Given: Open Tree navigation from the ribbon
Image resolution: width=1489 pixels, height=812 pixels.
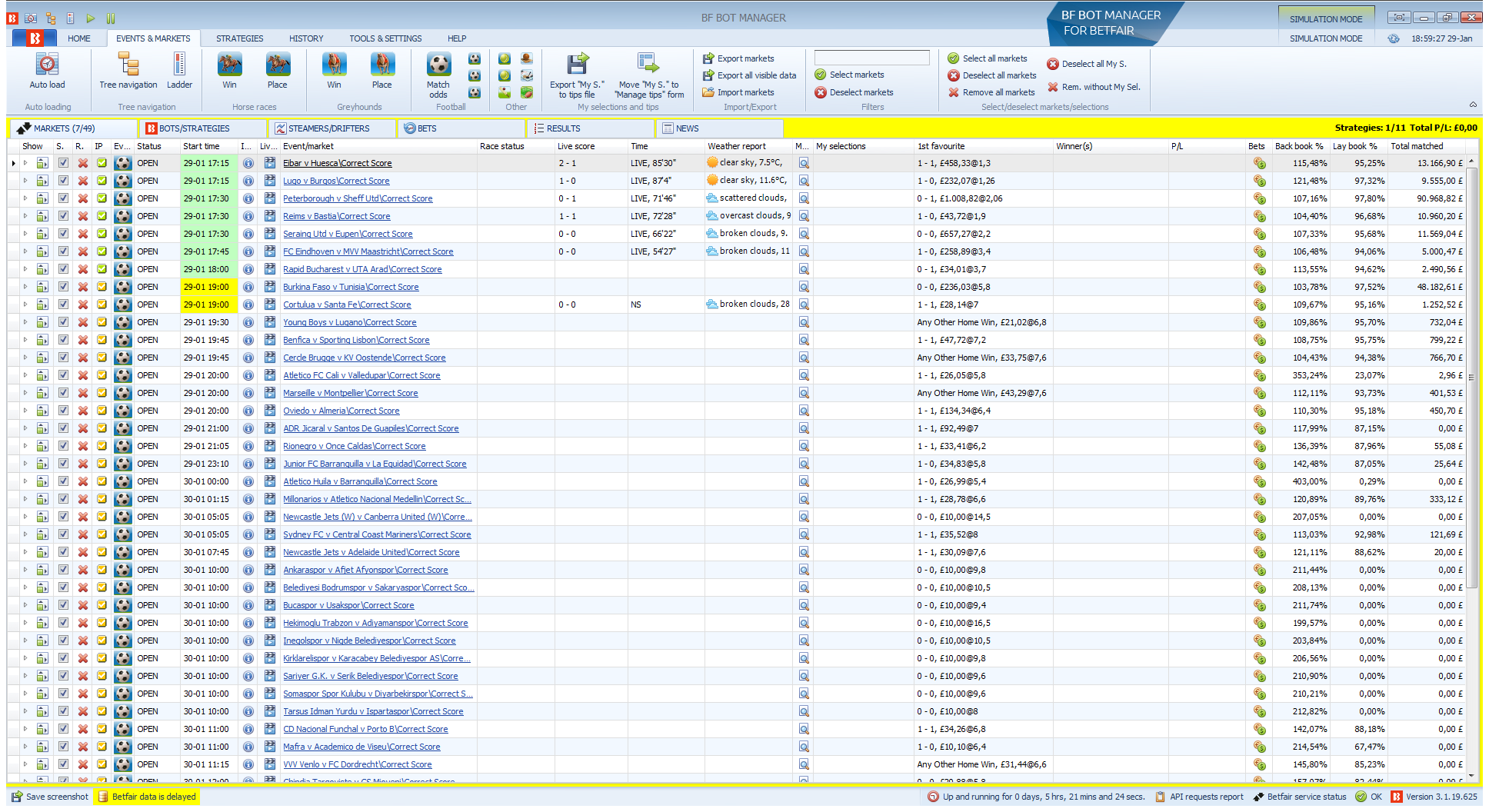Looking at the screenshot, I should coord(128,71).
